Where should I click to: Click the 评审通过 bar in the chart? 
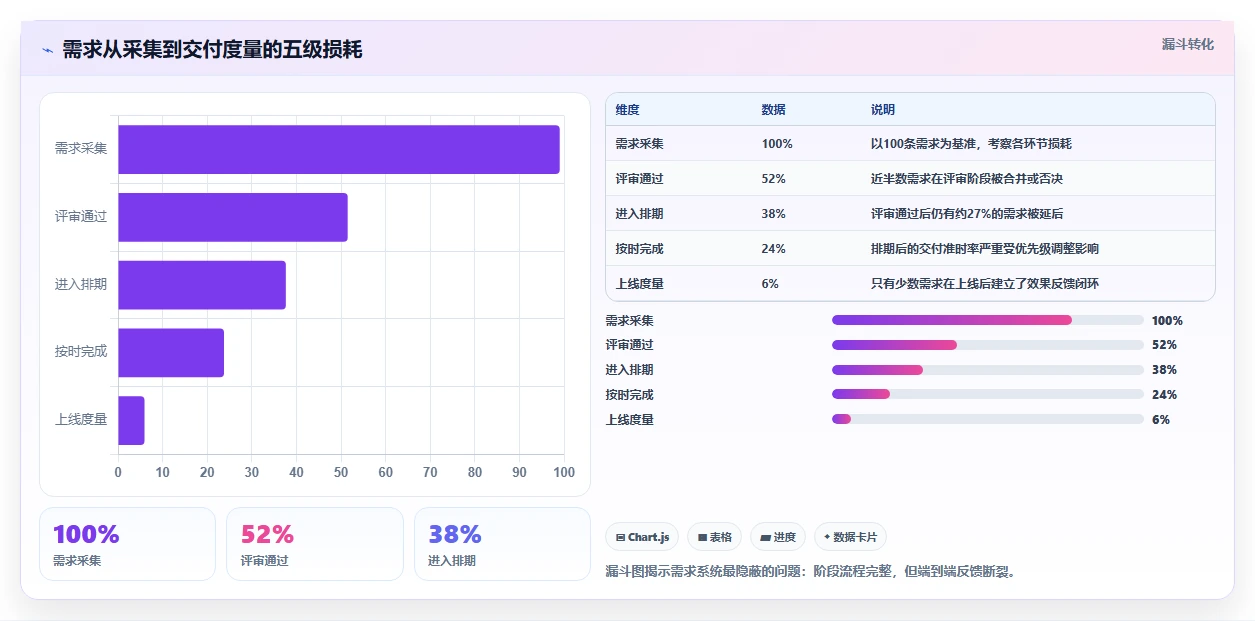point(233,217)
